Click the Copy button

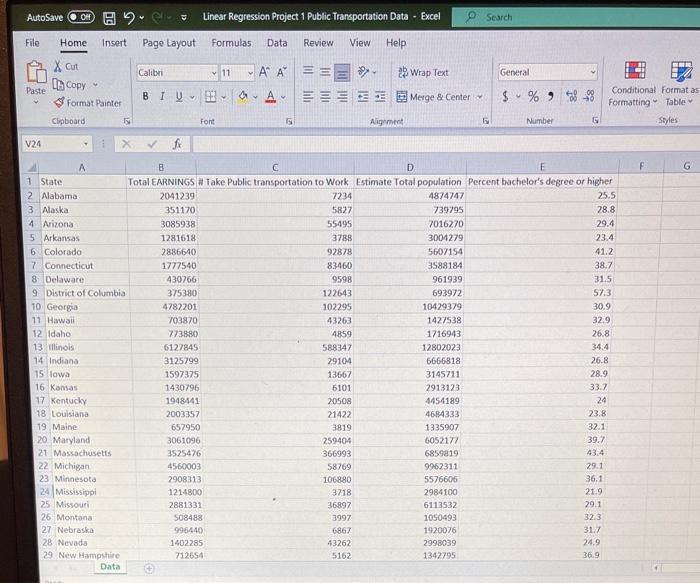point(70,84)
